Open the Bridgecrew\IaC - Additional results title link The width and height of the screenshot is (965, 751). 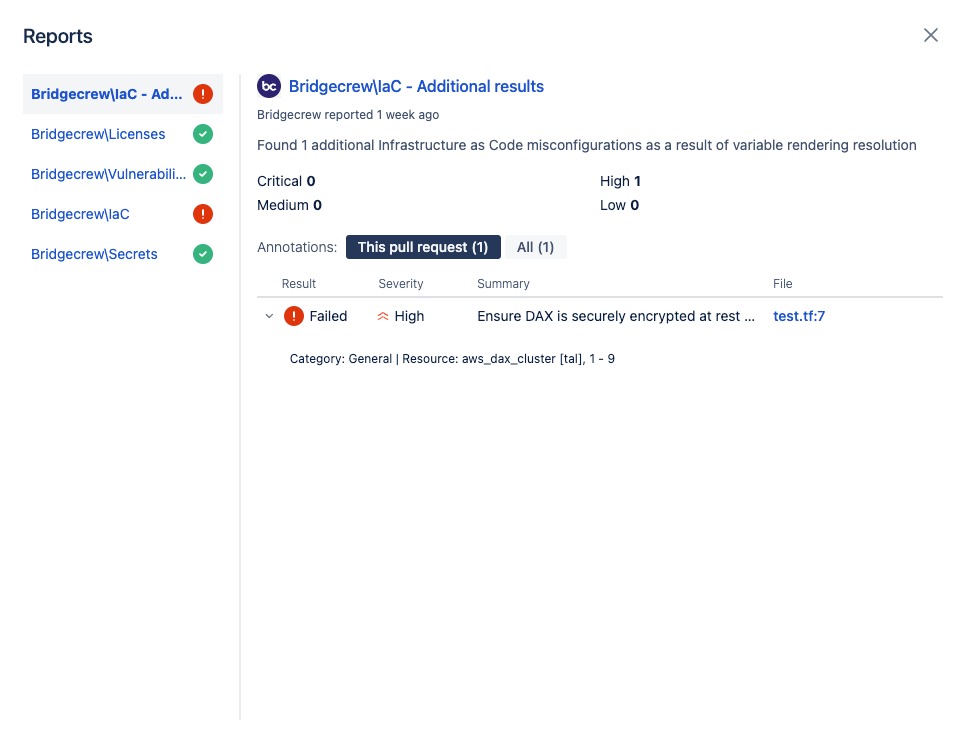coord(416,86)
